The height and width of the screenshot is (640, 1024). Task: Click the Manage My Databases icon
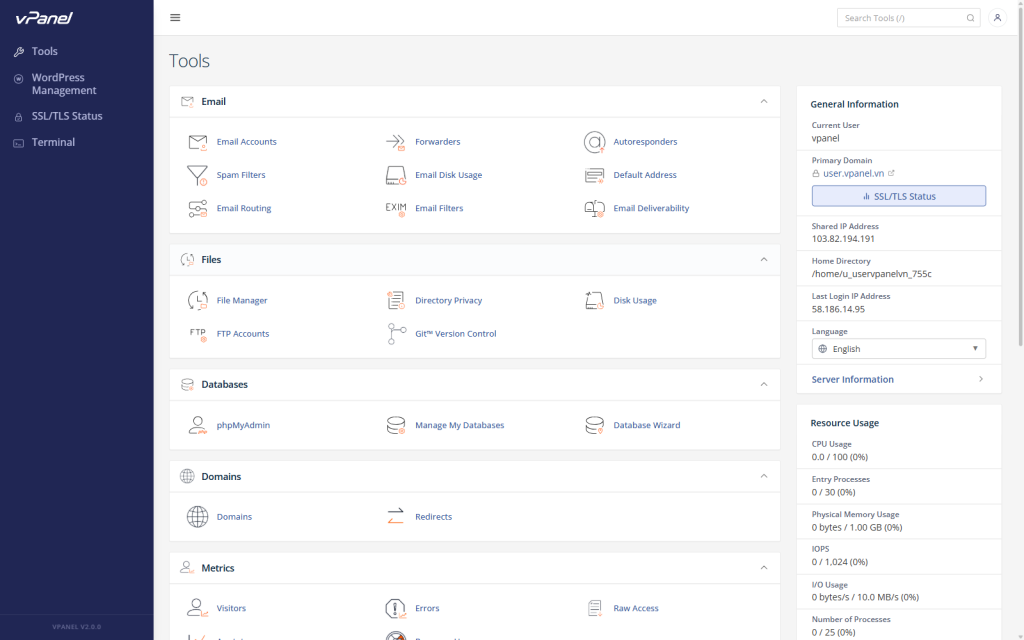[x=396, y=425]
